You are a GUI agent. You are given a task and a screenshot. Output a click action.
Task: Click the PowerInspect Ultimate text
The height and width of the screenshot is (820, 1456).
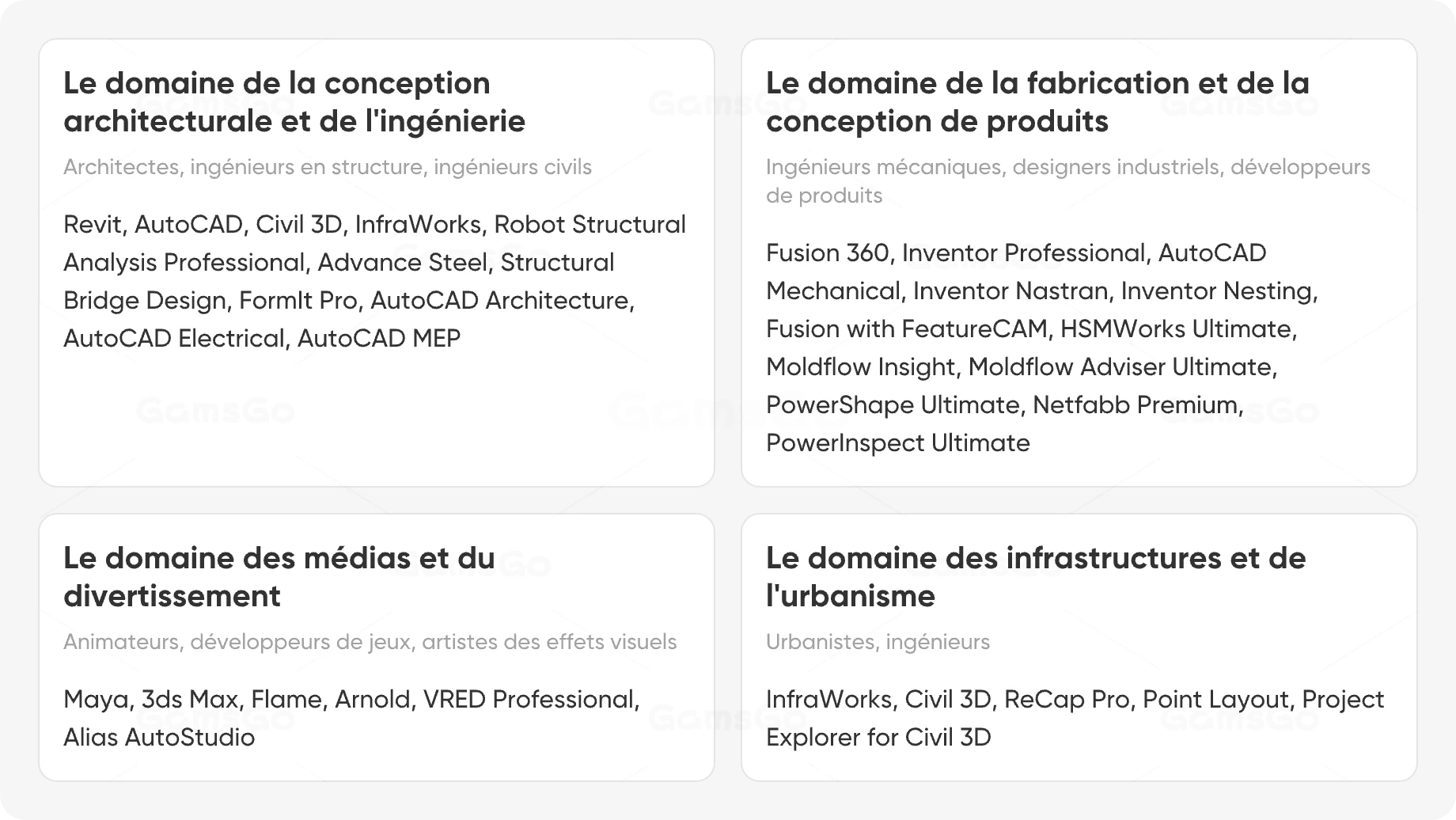click(x=898, y=443)
